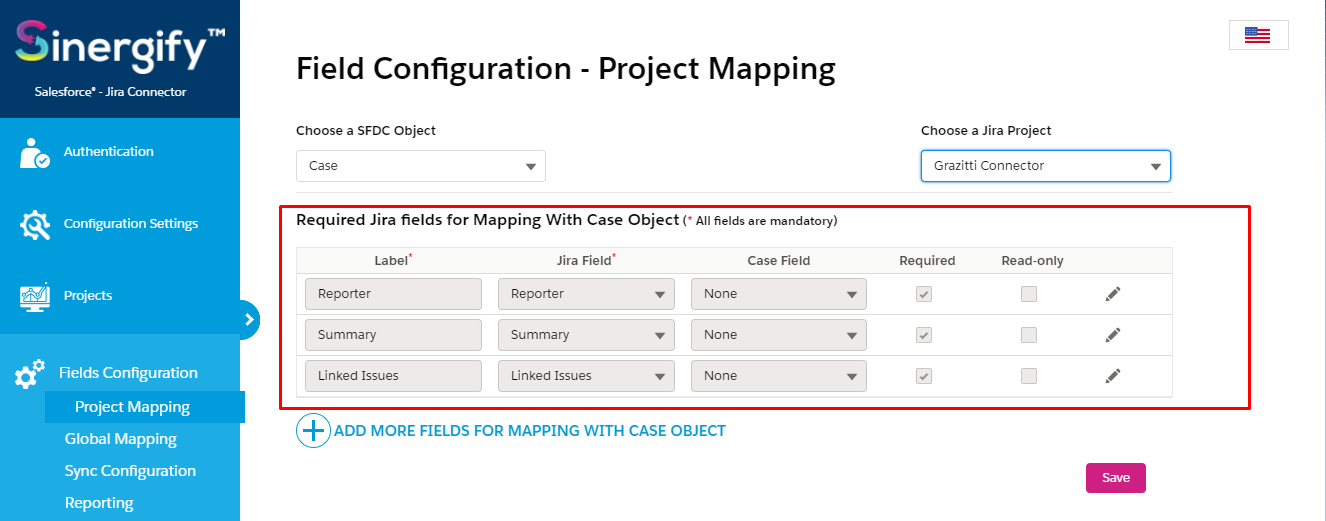
Task: Select Fields Configuration in the sidebar
Action: (x=128, y=373)
